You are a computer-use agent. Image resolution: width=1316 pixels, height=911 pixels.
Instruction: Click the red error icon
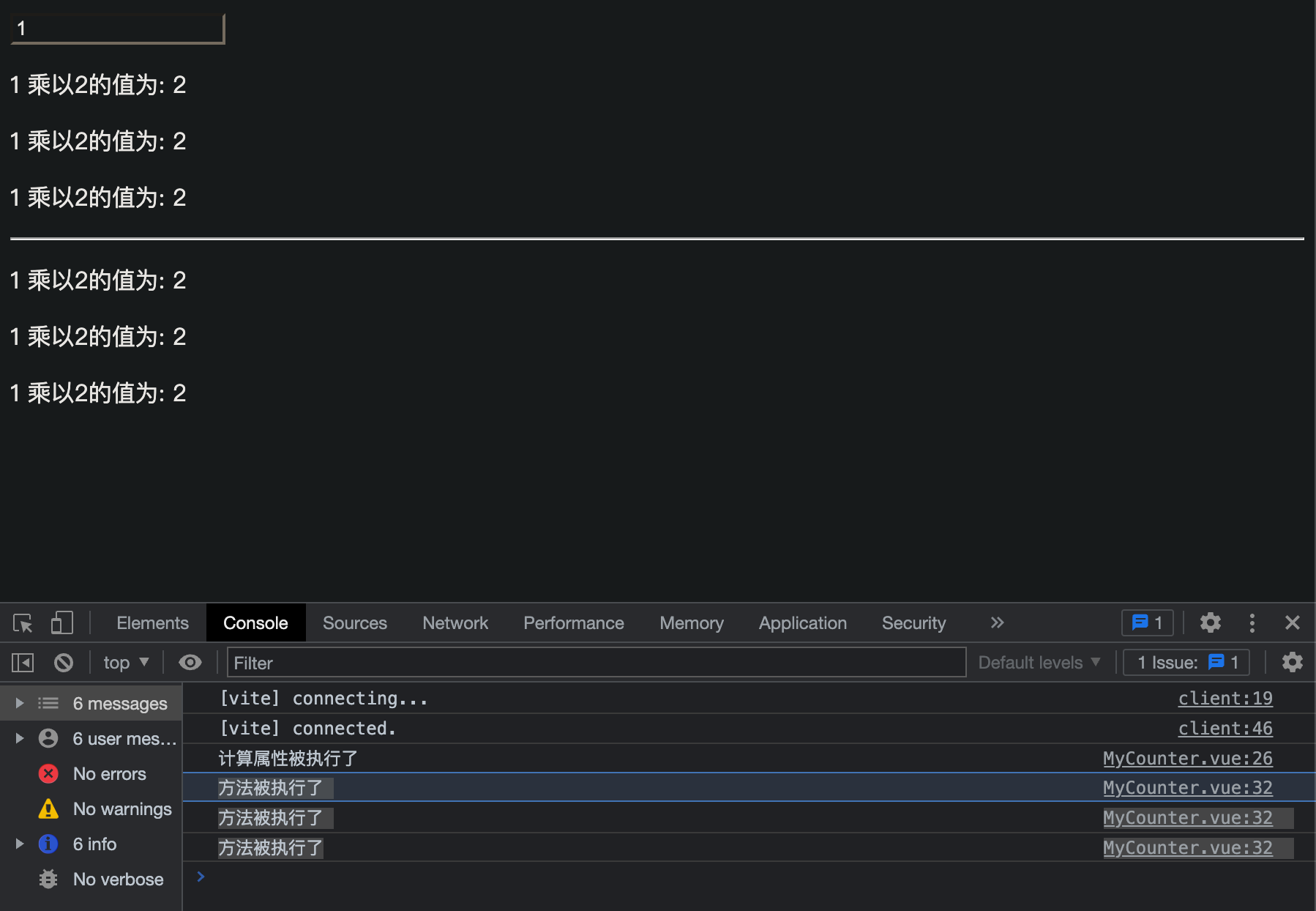tap(48, 773)
